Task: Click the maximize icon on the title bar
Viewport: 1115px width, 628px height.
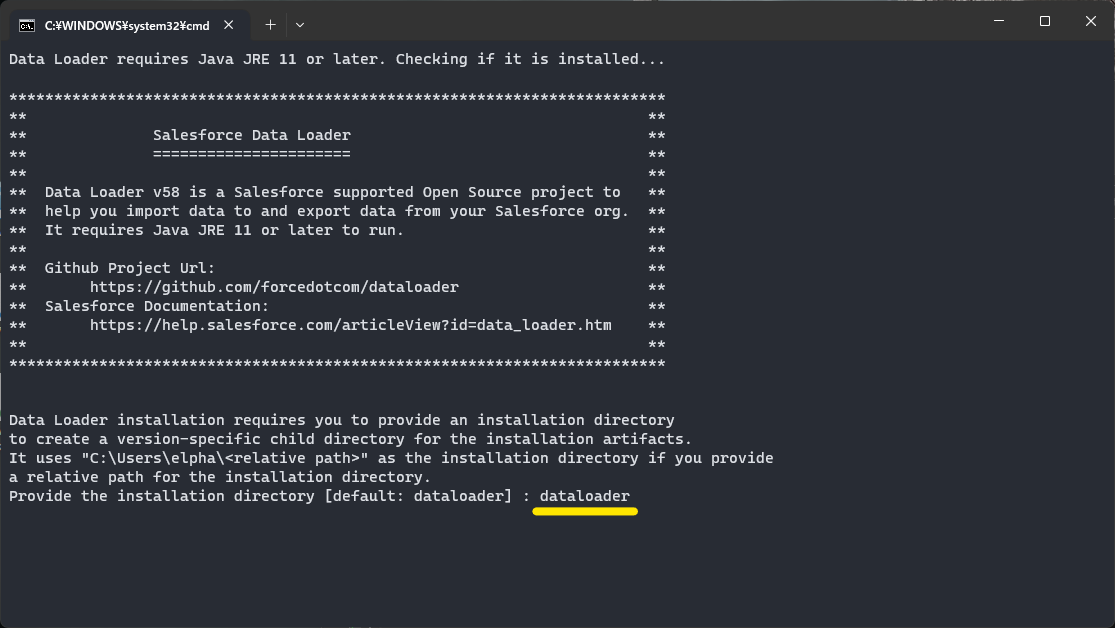Action: [1044, 21]
